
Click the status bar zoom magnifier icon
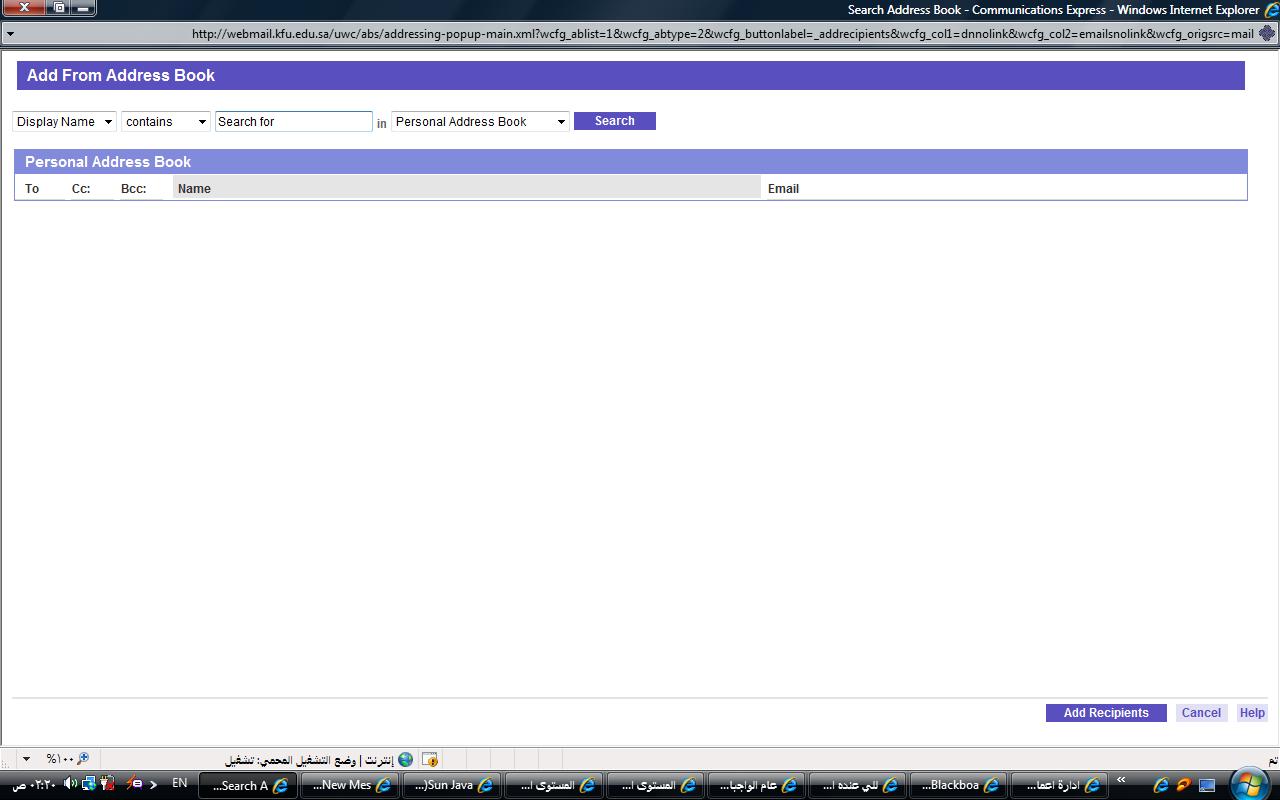click(82, 759)
